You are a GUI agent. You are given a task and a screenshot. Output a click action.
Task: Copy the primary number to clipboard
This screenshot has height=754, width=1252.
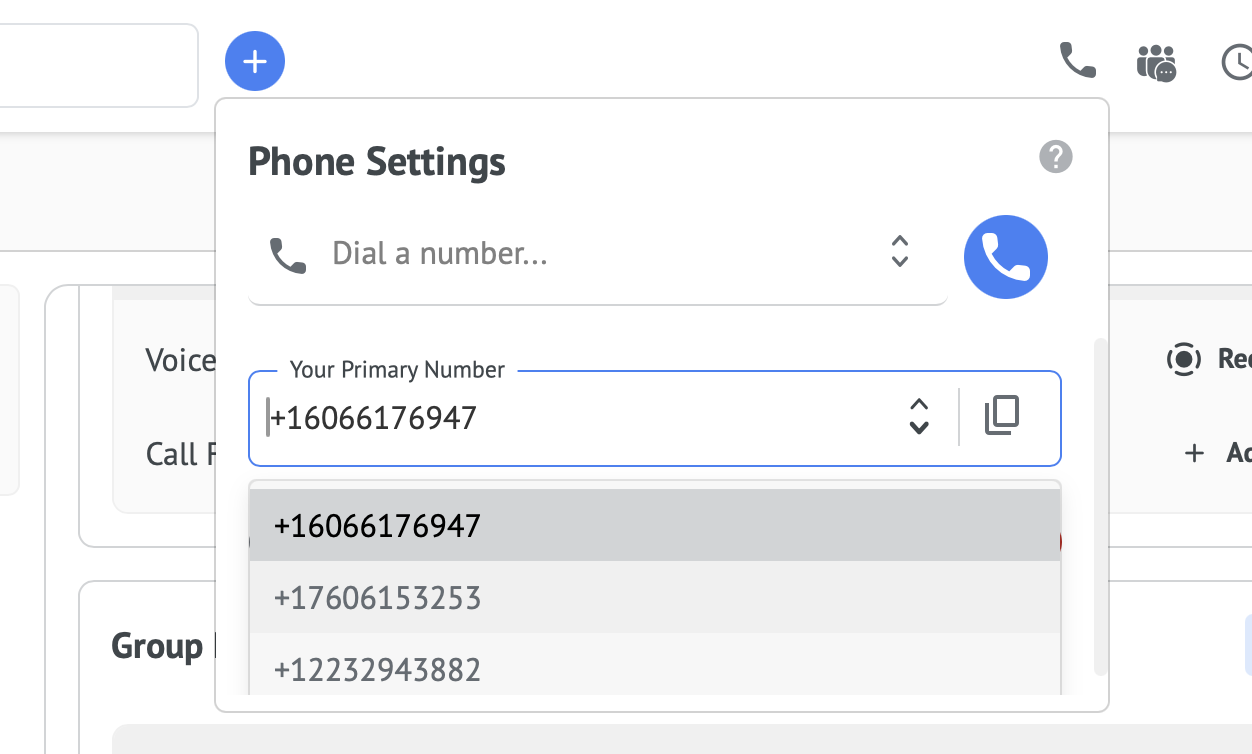1002,416
